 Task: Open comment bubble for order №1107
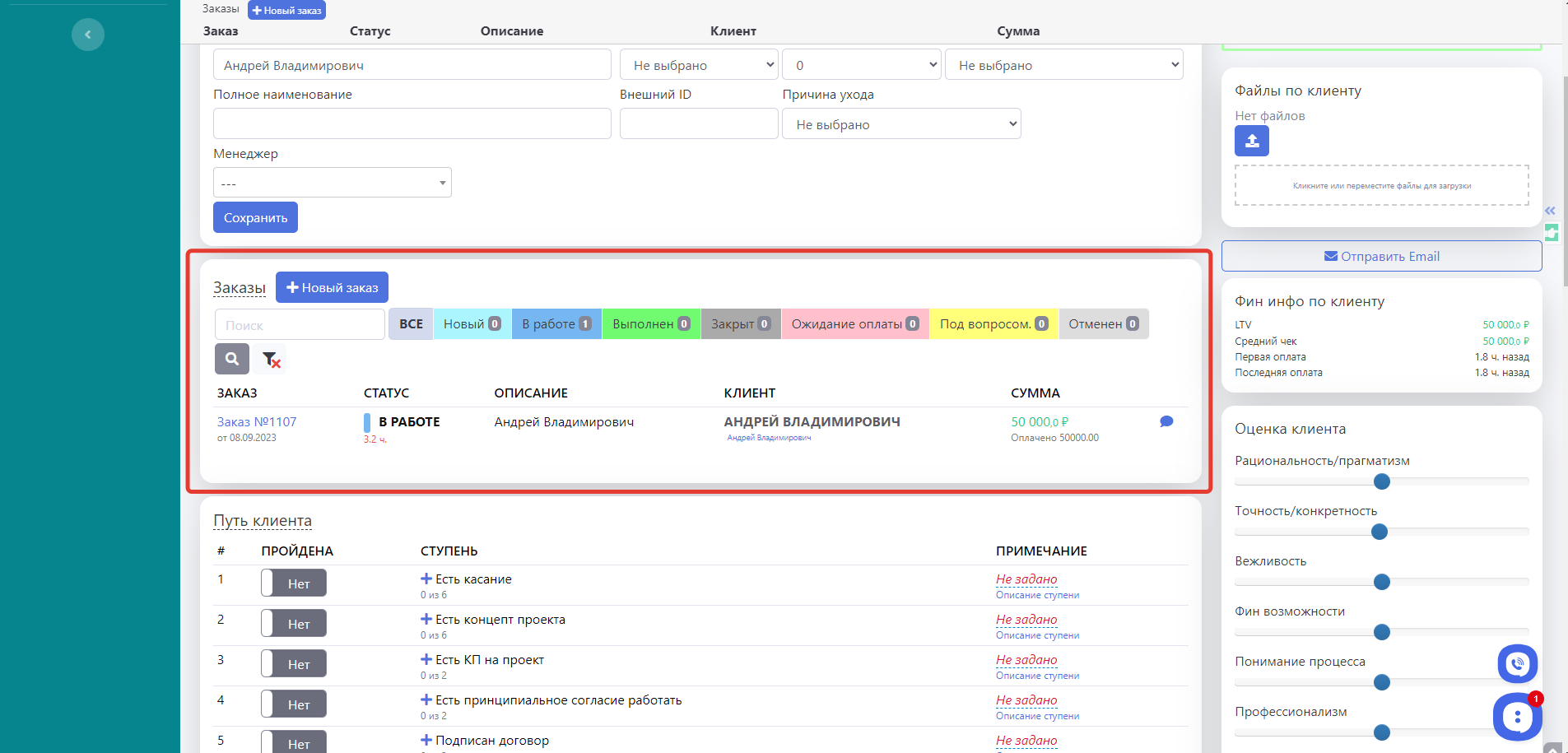(x=1166, y=421)
